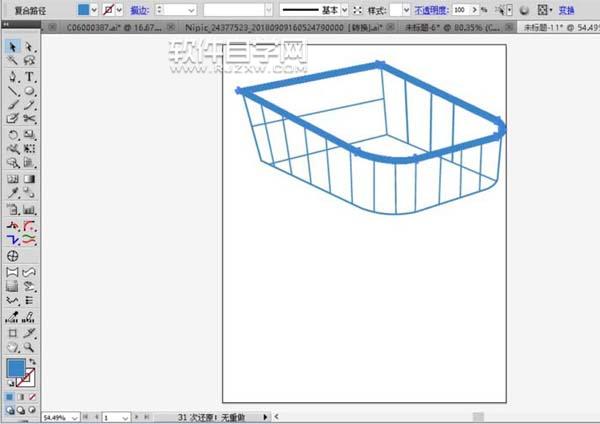Swap fill and stroke colors

pyautogui.click(x=32, y=360)
